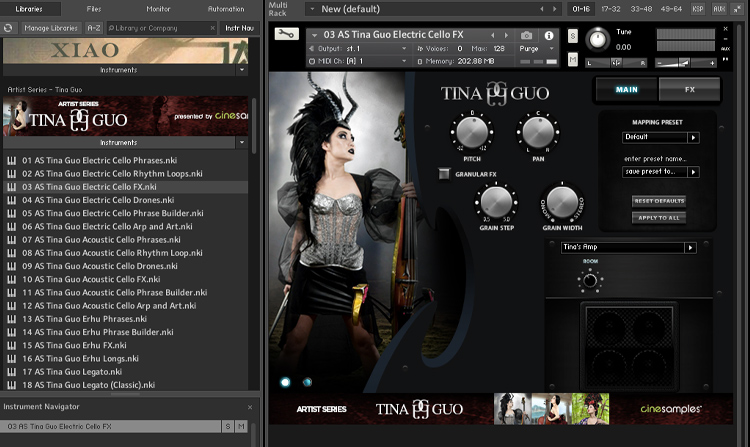
Task: Click the volume plus button
Action: point(712,63)
